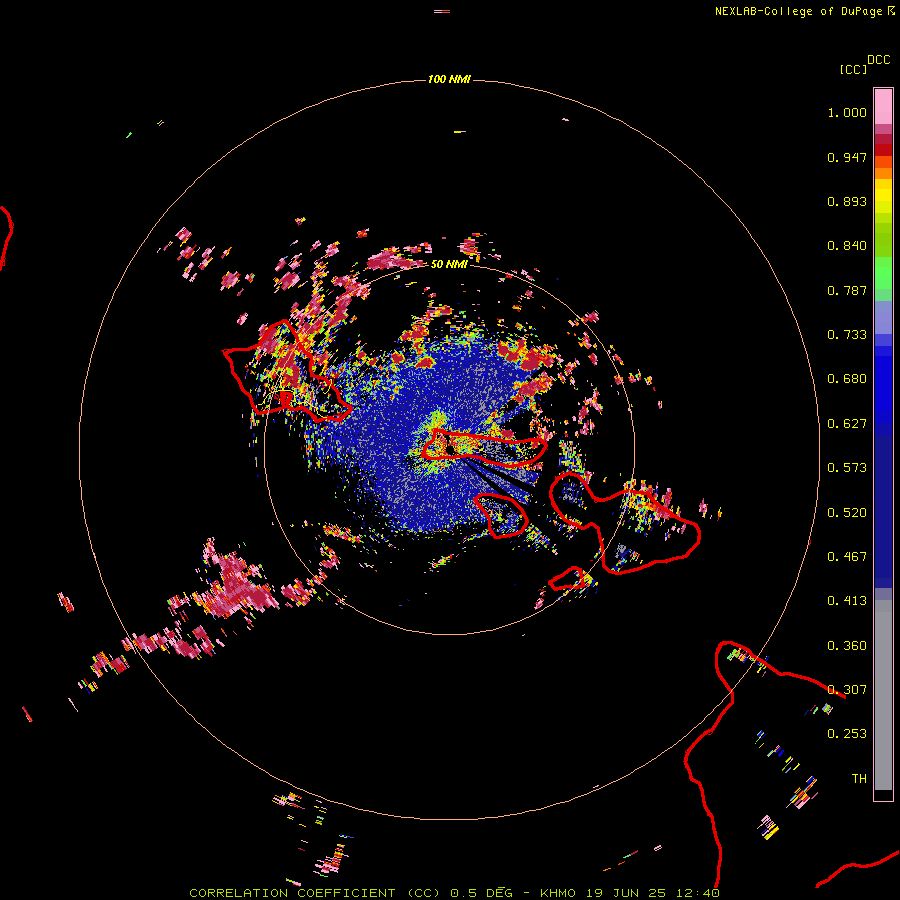Pick the gray colorbar segment near TH
This screenshot has height=900, width=900.
pos(883,695)
